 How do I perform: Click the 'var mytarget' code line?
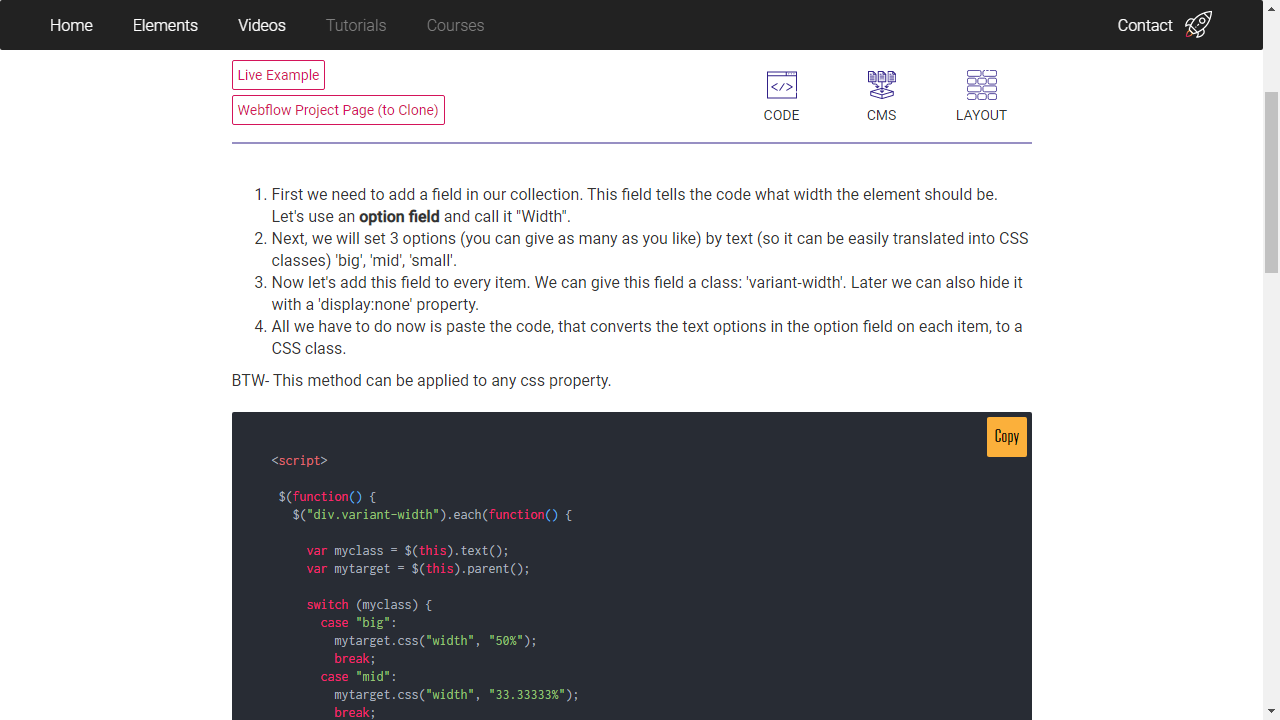coord(418,569)
